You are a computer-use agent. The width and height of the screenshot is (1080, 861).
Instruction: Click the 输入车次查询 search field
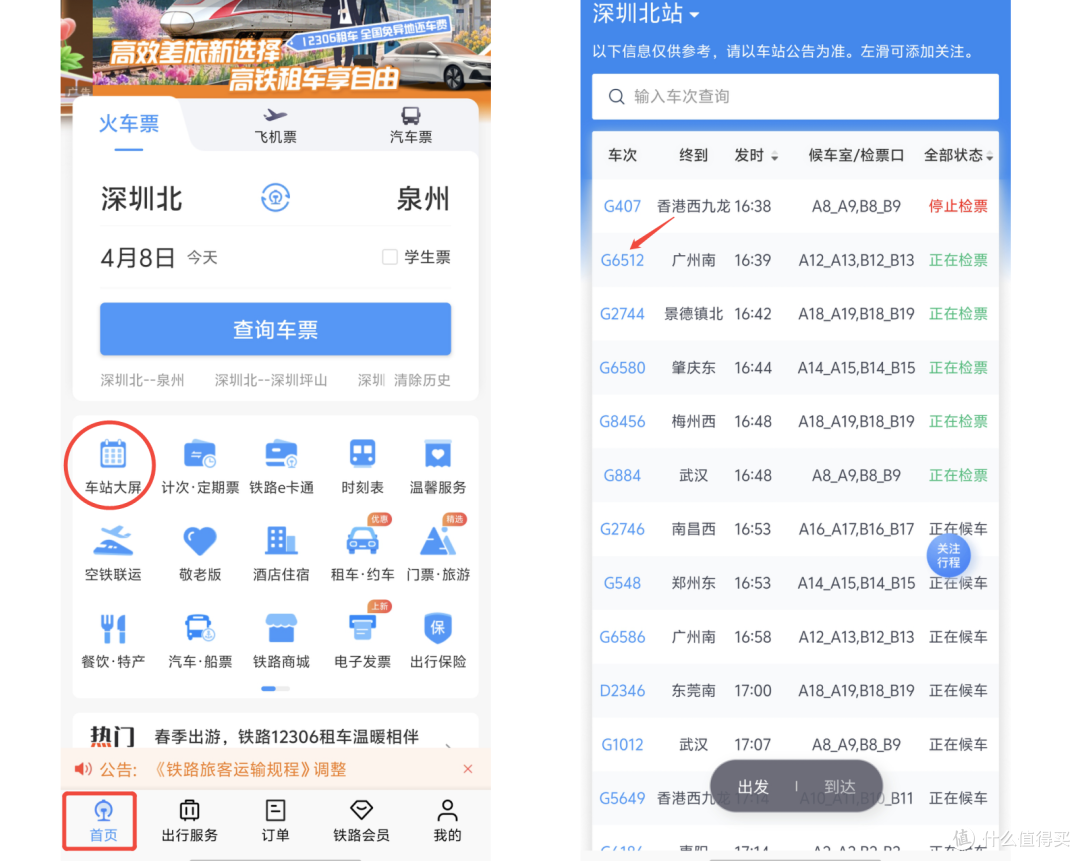[x=796, y=96]
